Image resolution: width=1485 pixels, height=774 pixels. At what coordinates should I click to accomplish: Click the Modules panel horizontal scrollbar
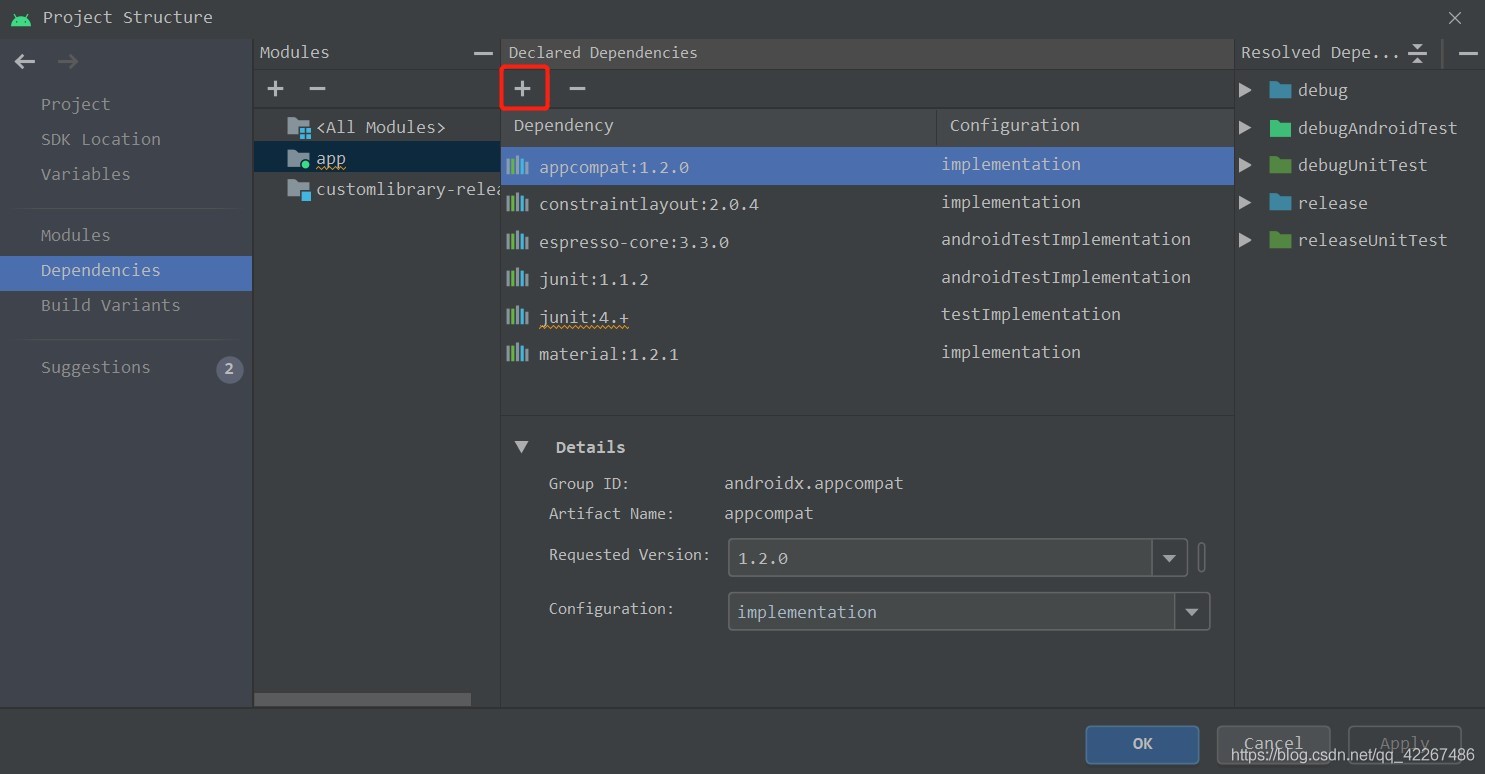pos(362,700)
